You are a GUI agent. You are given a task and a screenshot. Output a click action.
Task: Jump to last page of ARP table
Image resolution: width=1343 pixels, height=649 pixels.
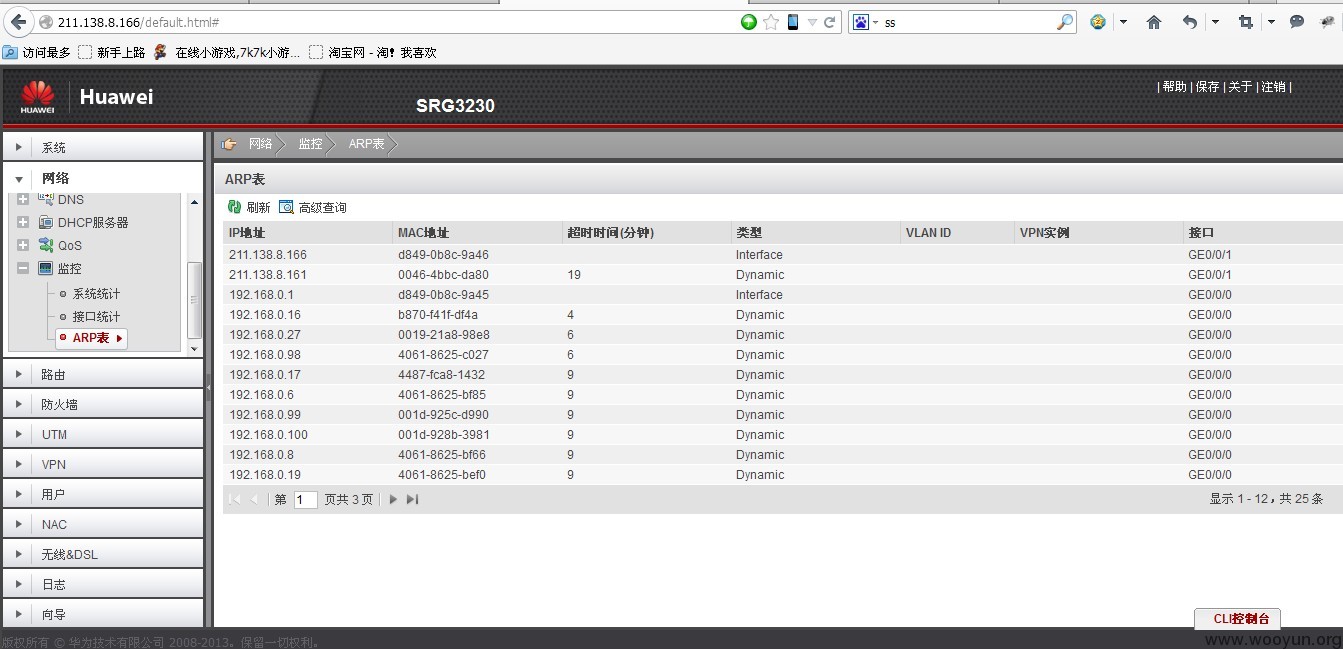pyautogui.click(x=412, y=499)
